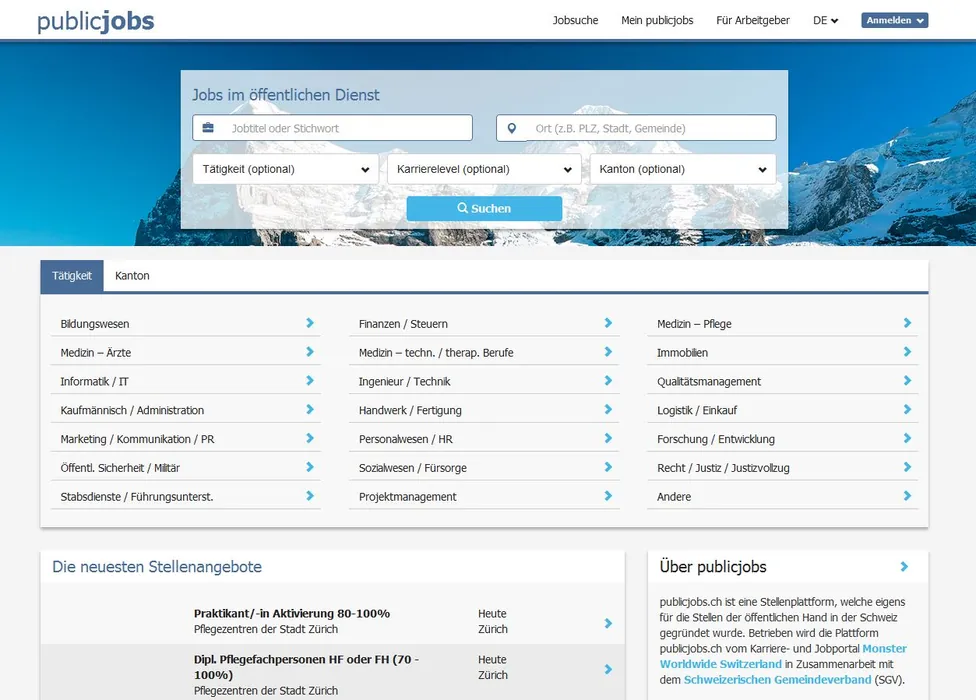Click the arrow icon next to Informatik / IT
This screenshot has height=700, width=976.
click(310, 380)
